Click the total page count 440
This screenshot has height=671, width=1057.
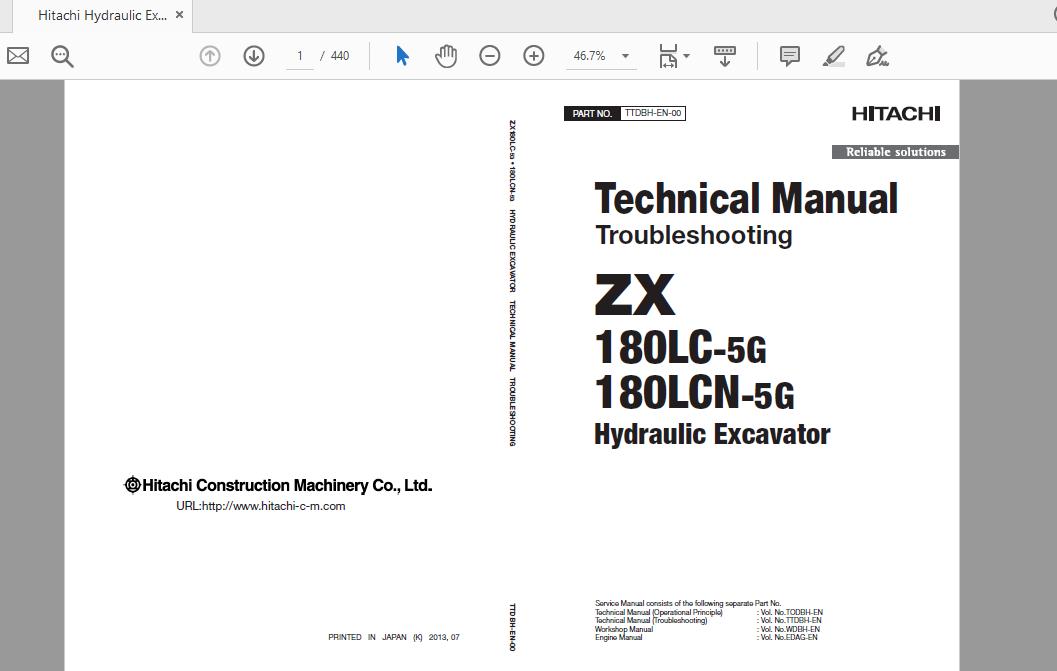340,56
